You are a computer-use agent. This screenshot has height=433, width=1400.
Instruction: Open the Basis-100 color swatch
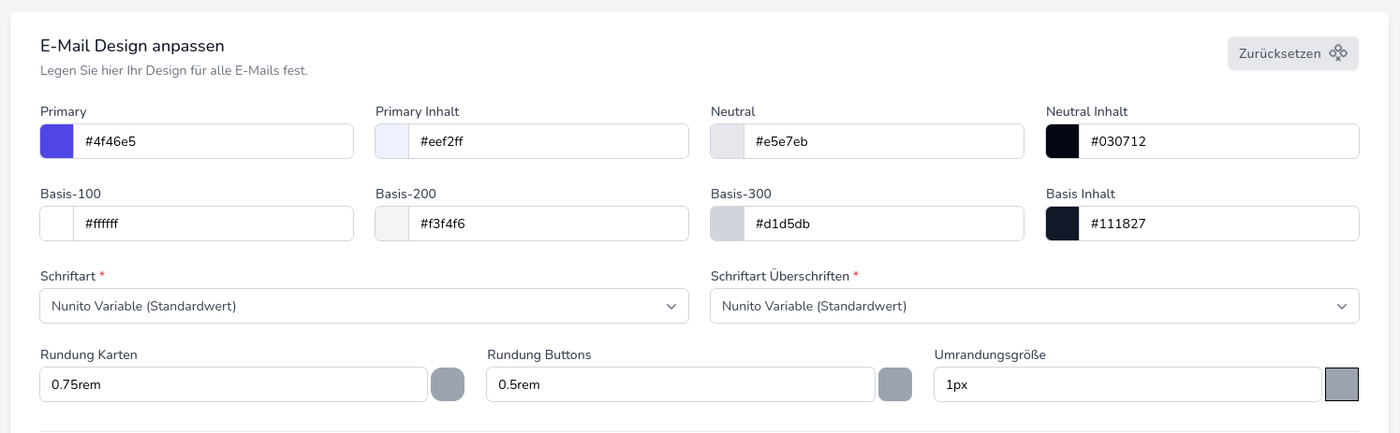(x=57, y=224)
